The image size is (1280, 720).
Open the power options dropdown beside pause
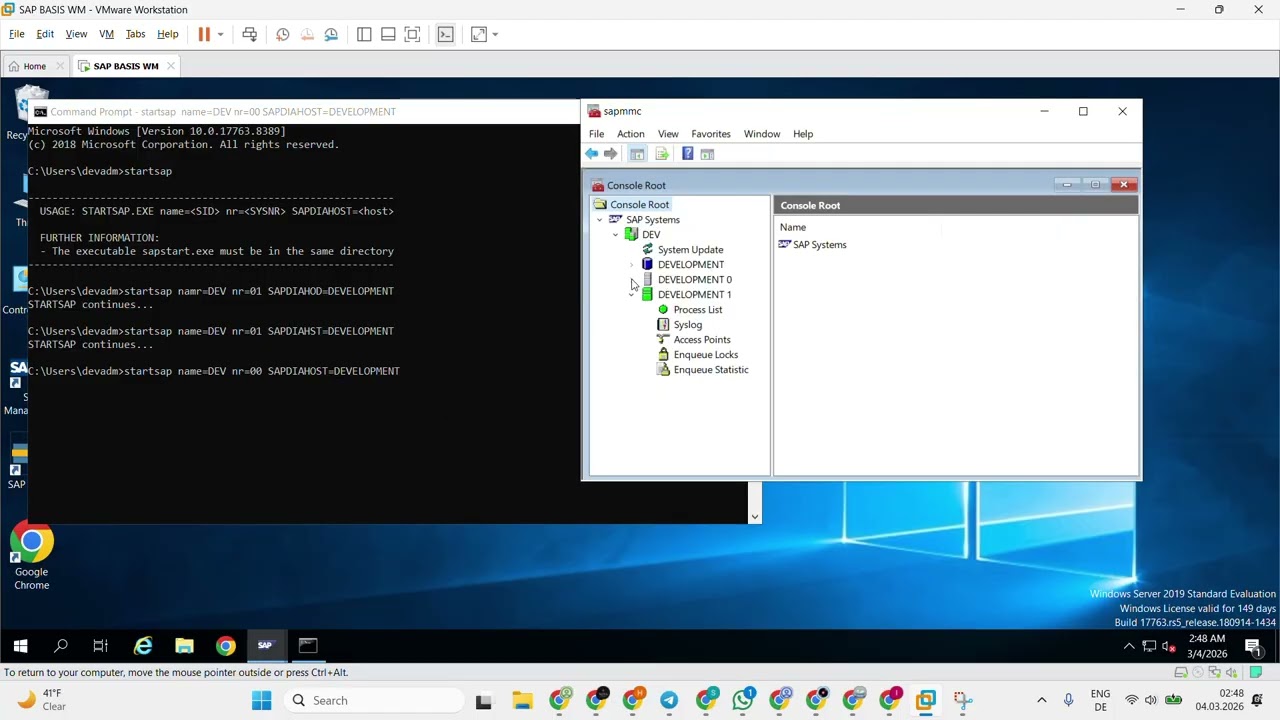(220, 34)
